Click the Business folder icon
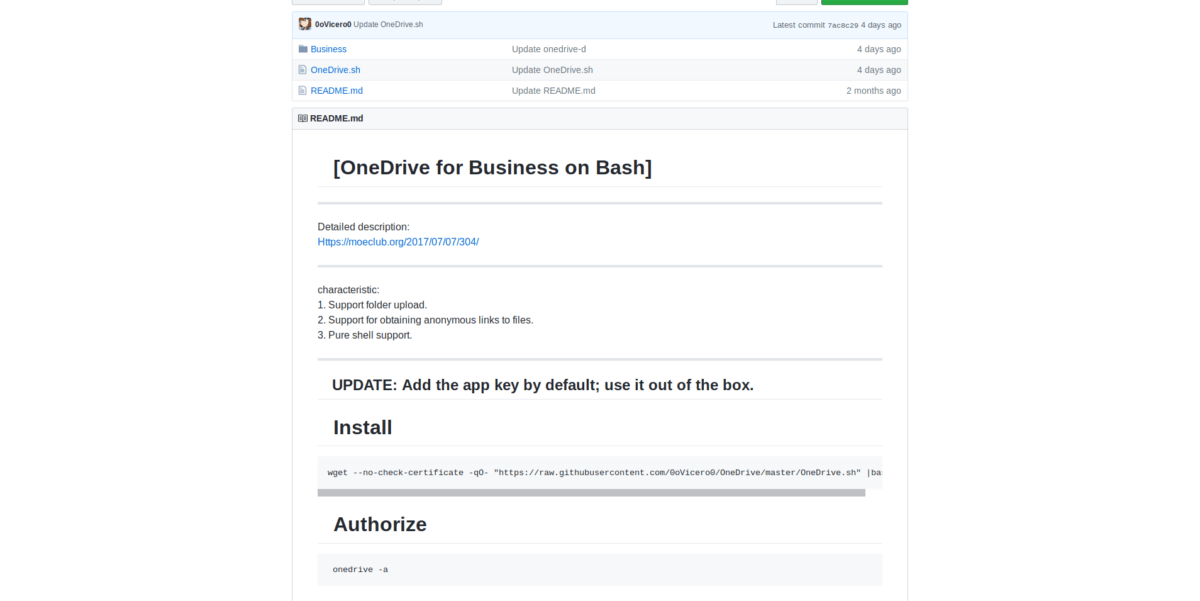Screen dimensions: 1200x601 click(x=302, y=49)
